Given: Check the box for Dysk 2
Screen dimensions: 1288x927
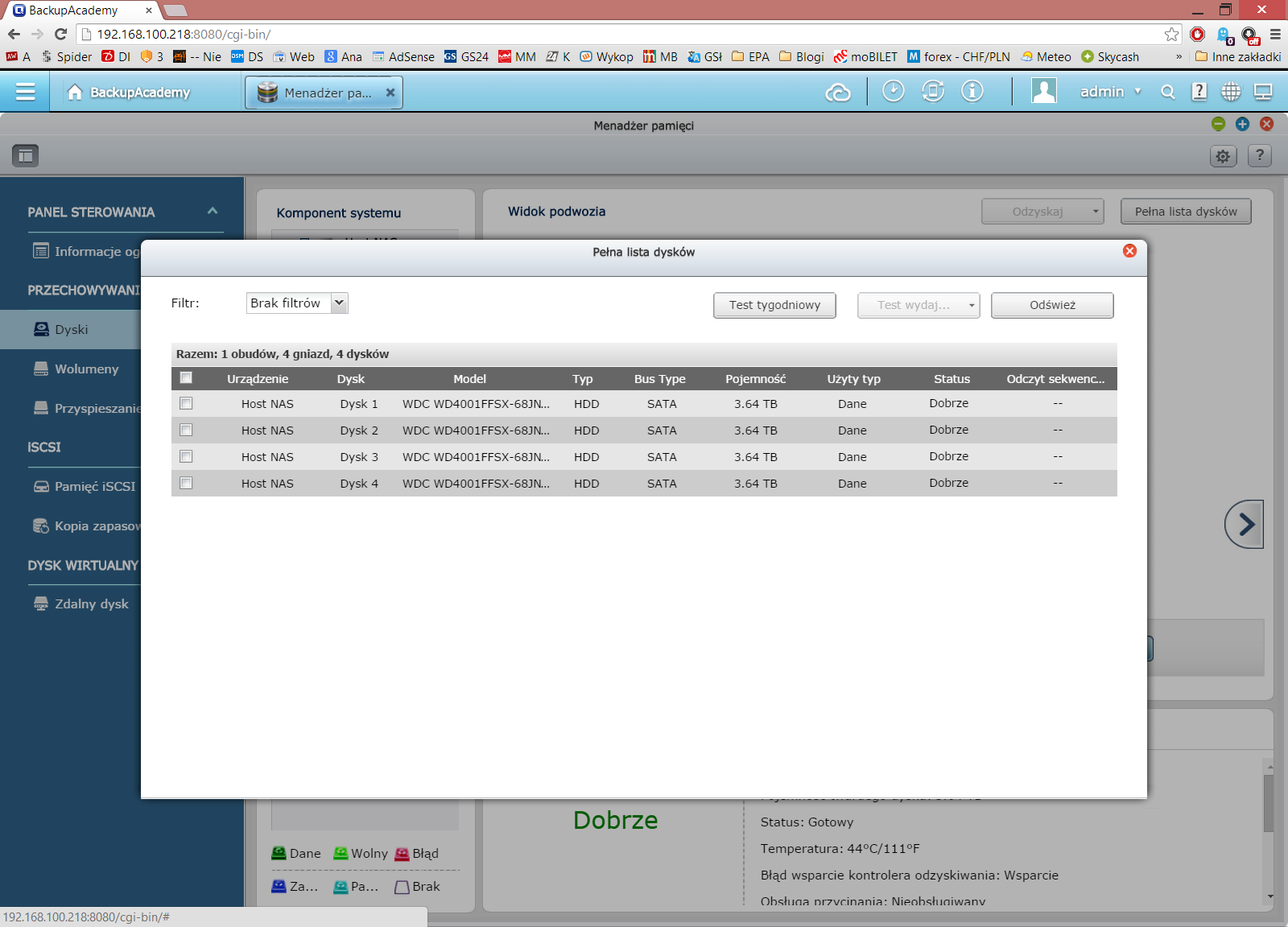Looking at the screenshot, I should [x=186, y=430].
